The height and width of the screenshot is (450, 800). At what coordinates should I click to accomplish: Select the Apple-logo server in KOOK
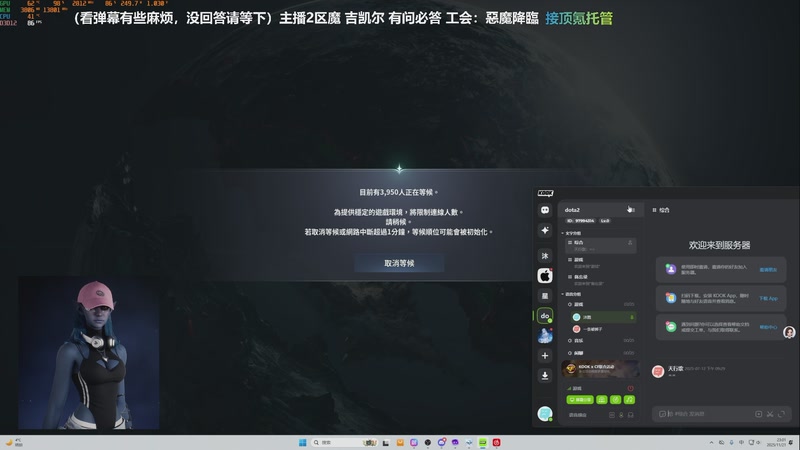click(544, 276)
